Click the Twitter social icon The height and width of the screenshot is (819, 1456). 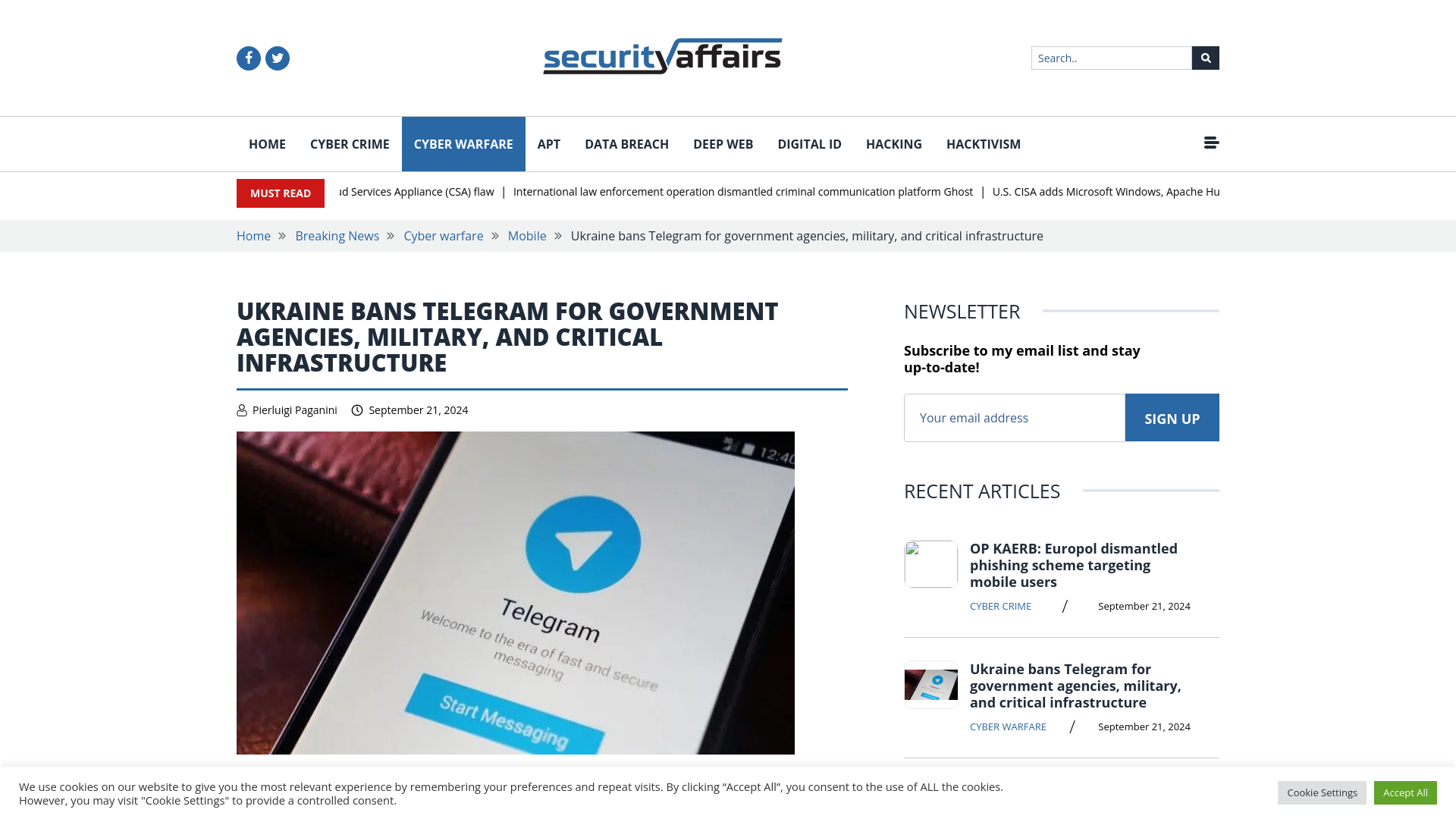coord(277,58)
